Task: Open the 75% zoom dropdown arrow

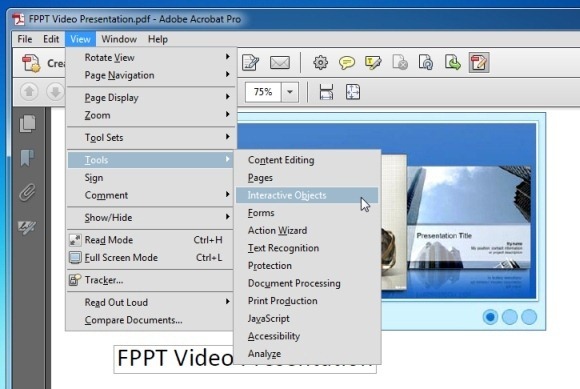Action: point(290,92)
